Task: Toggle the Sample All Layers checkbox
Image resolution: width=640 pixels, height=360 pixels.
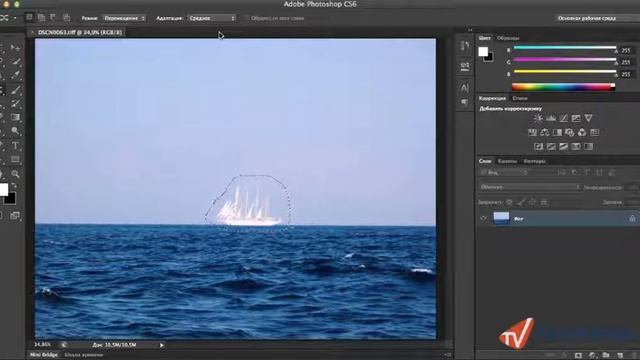Action: point(246,18)
